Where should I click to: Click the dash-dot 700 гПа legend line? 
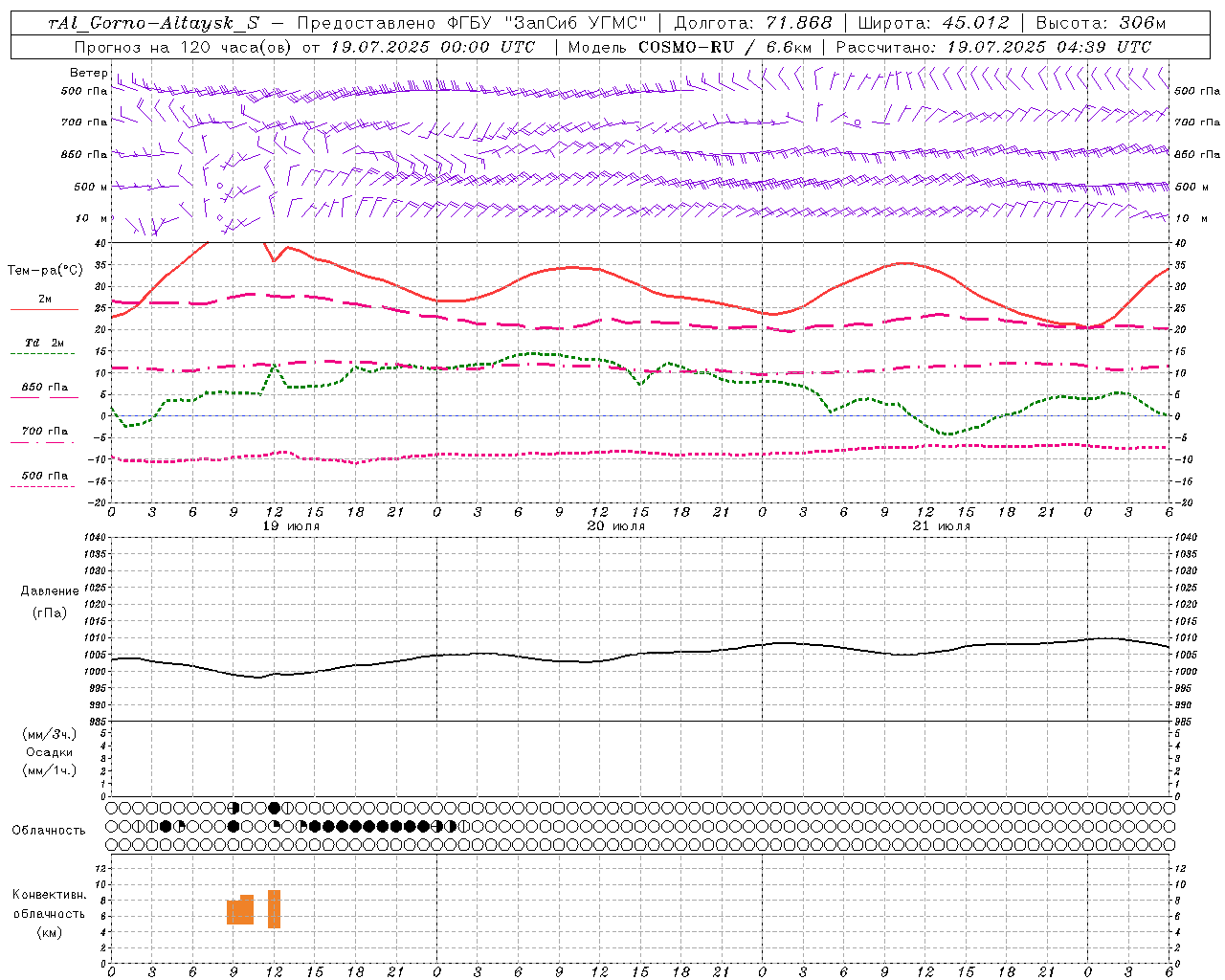tap(42, 442)
